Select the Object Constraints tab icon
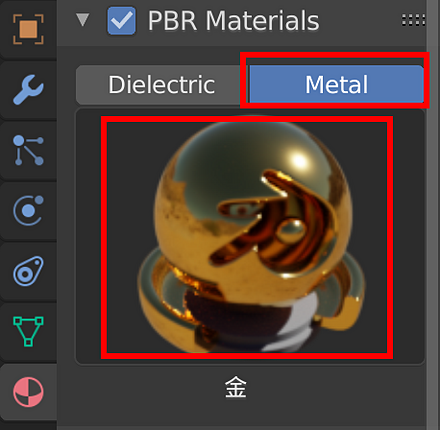 [28, 271]
